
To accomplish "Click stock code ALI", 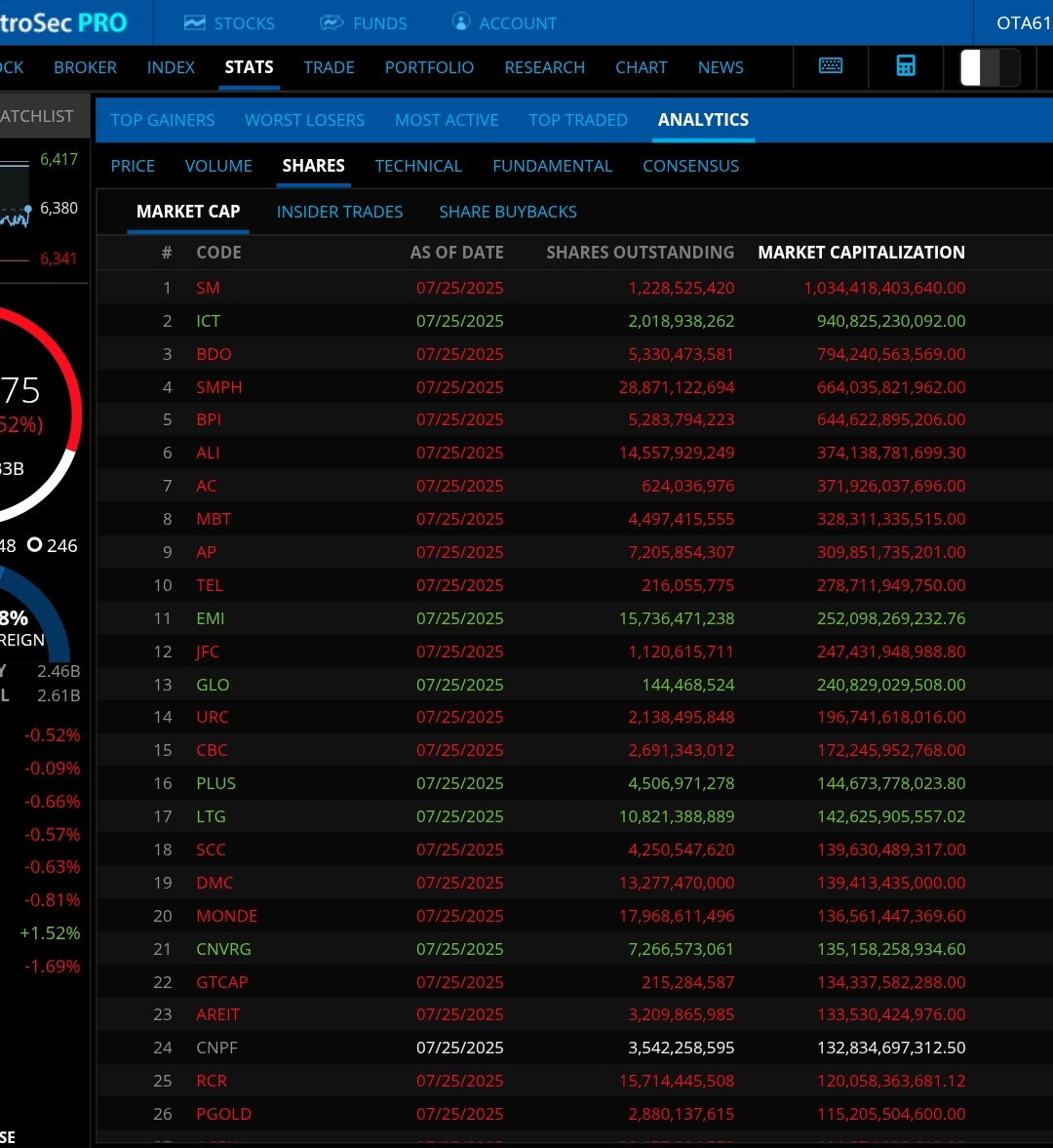I will [x=208, y=454].
